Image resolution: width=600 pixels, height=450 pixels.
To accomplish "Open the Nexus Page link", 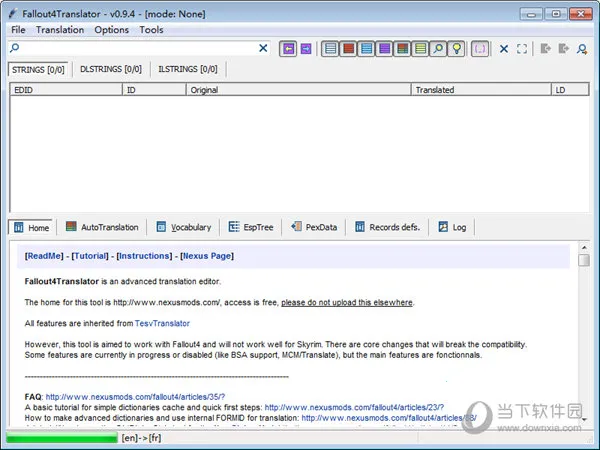I will (x=207, y=256).
